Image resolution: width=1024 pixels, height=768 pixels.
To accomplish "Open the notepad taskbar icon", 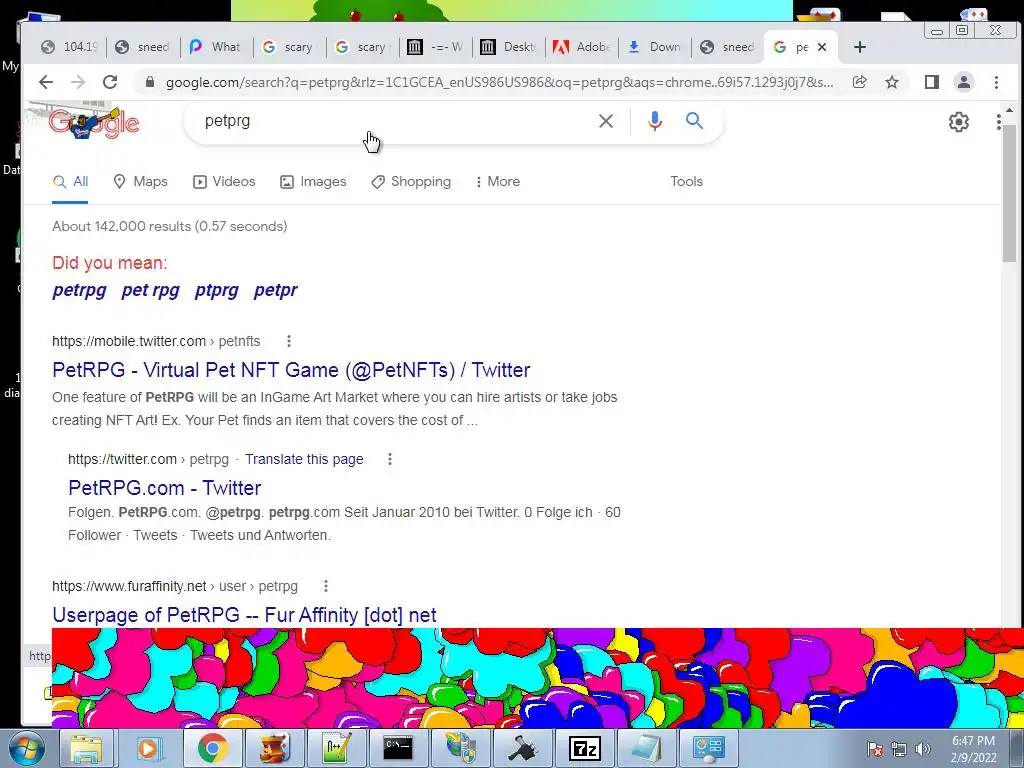I will 647,748.
